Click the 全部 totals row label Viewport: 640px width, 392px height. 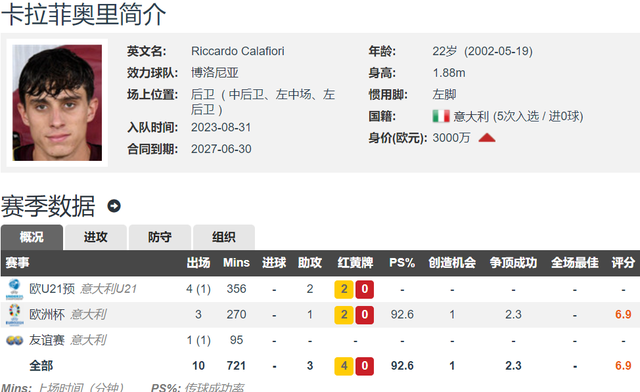tap(41, 365)
